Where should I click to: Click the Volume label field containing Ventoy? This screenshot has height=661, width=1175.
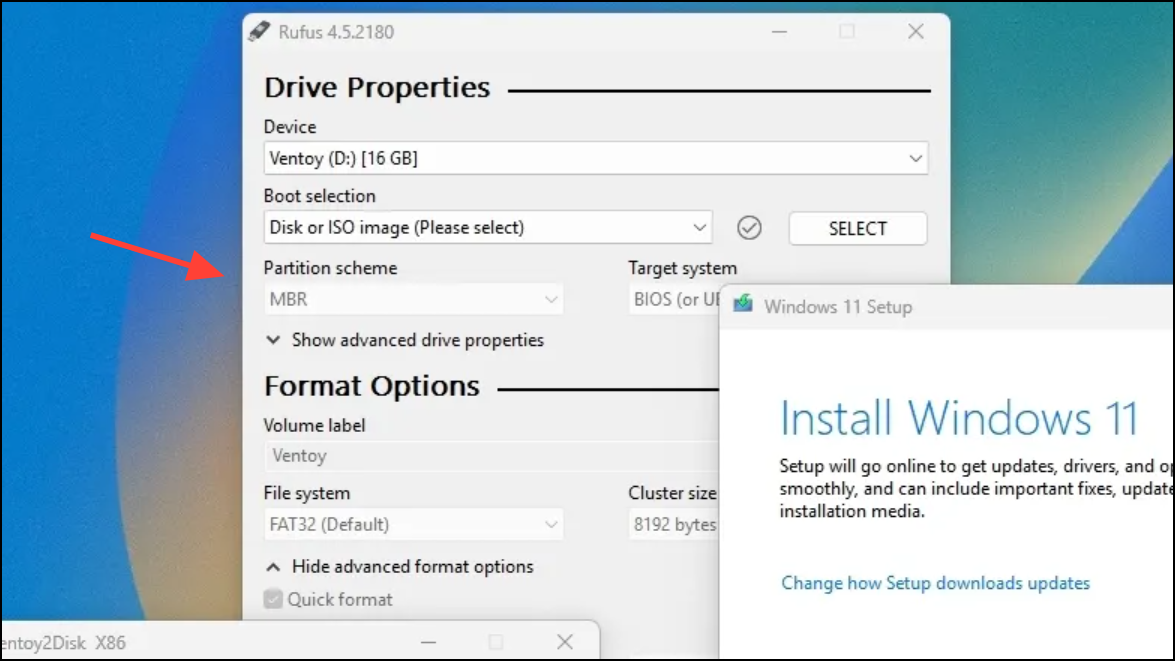tap(491, 456)
